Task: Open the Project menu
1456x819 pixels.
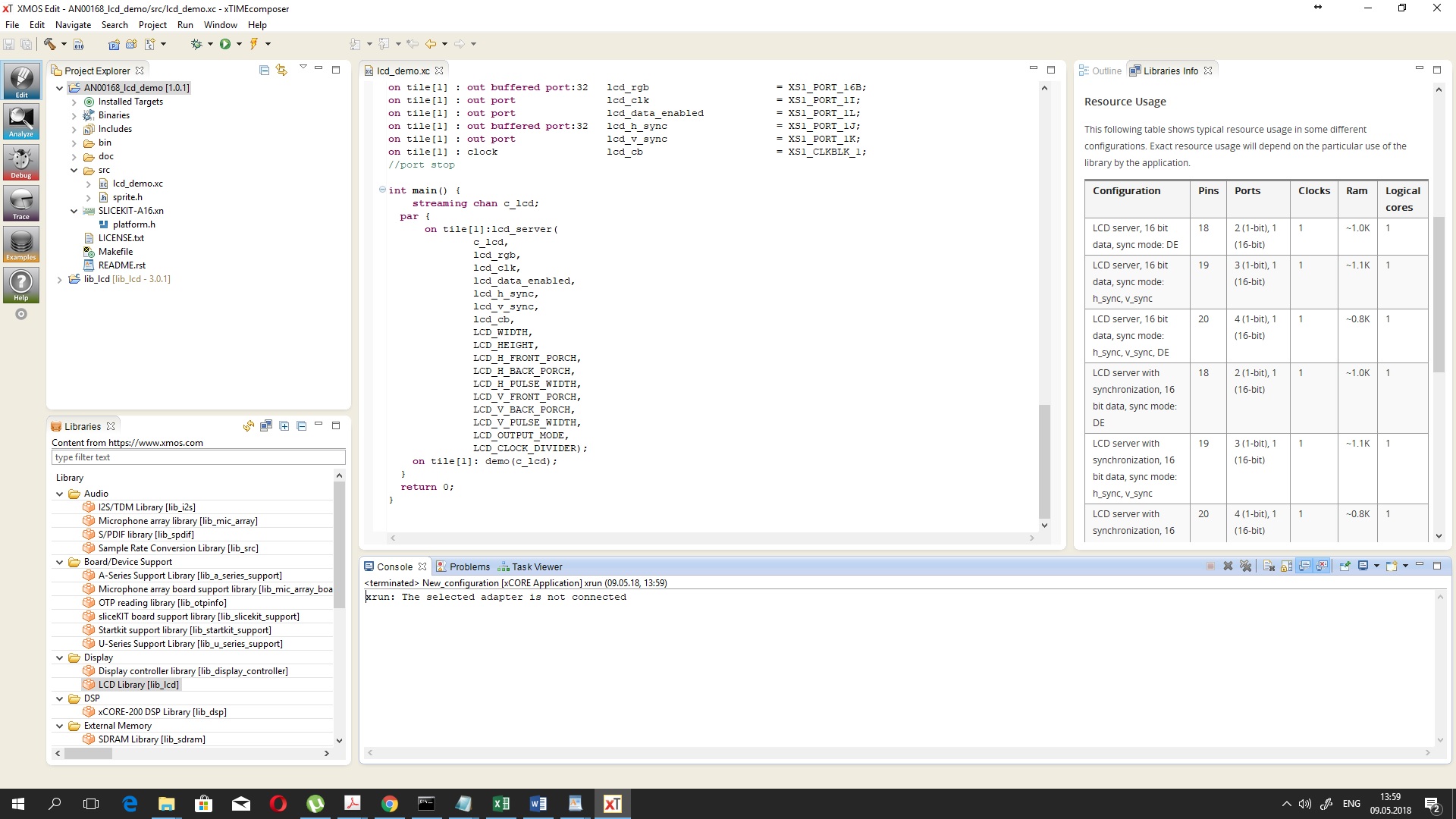Action: click(x=152, y=25)
